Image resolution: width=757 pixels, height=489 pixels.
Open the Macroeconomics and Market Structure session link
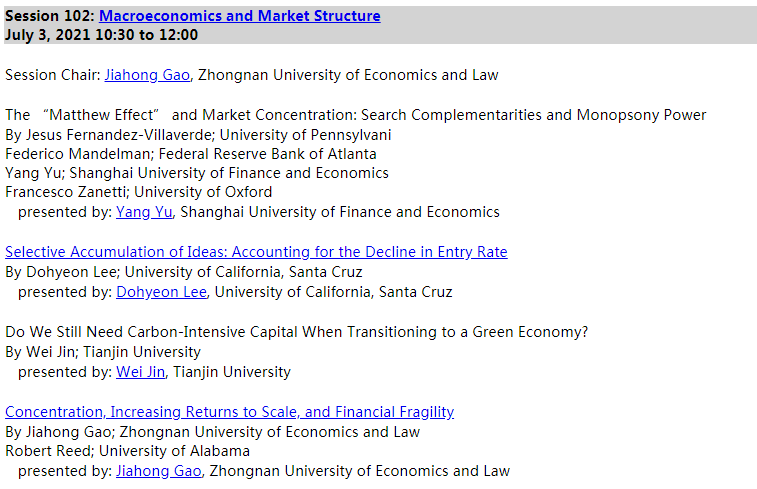239,16
